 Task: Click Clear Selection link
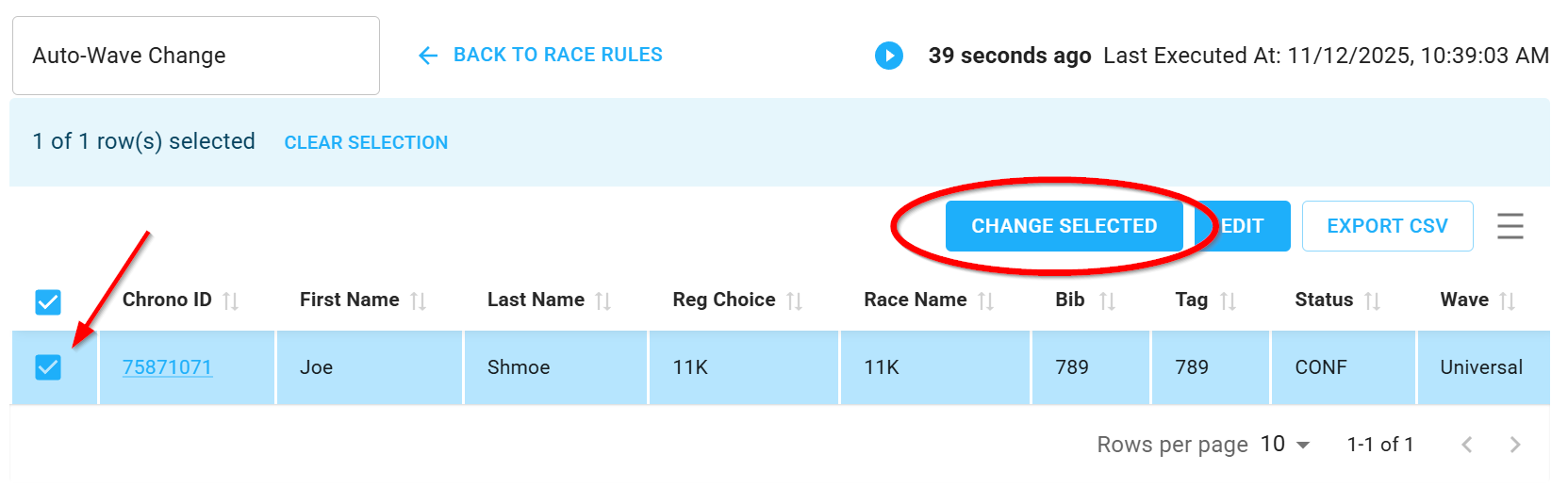point(366,142)
